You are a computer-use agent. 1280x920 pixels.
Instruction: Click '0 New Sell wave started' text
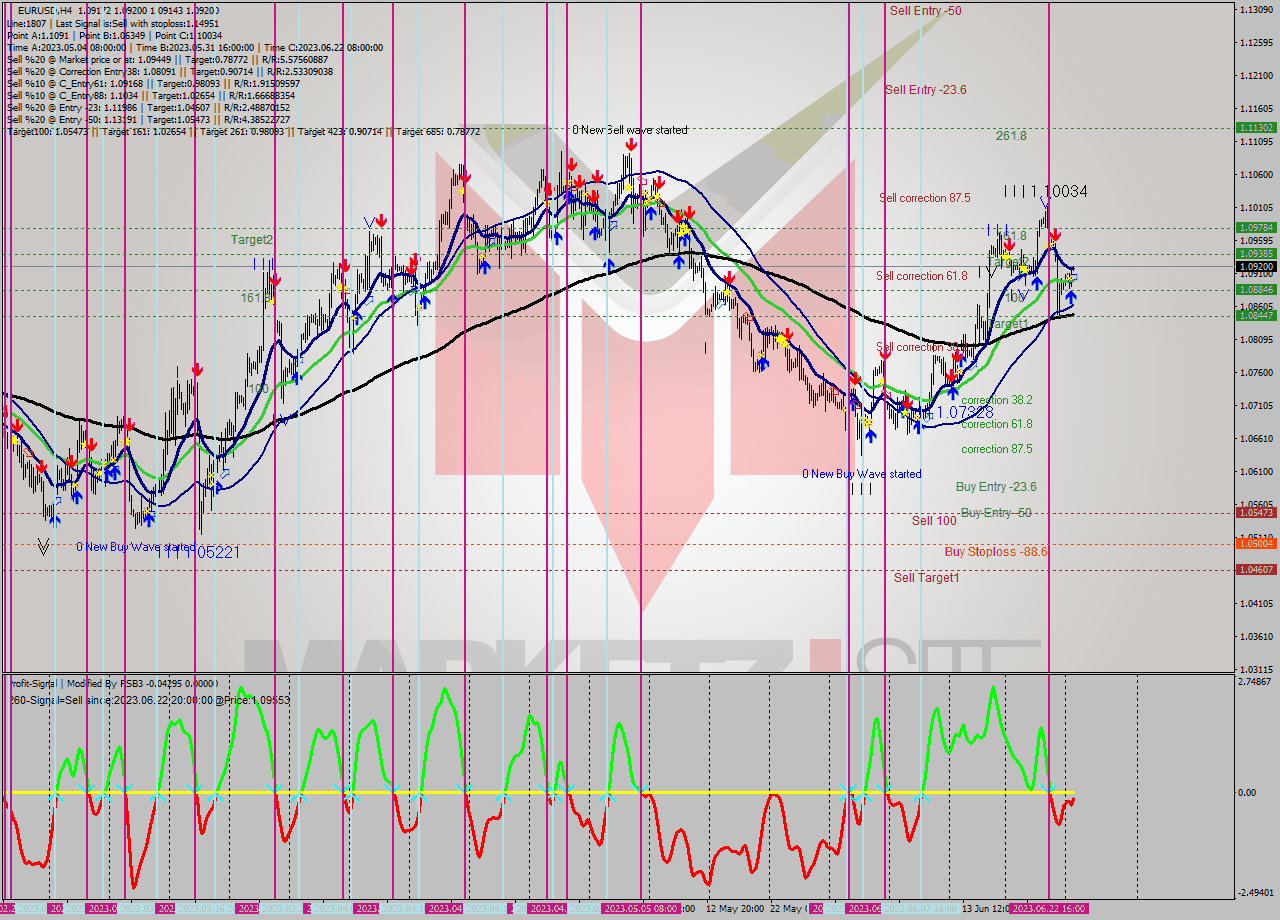point(630,130)
